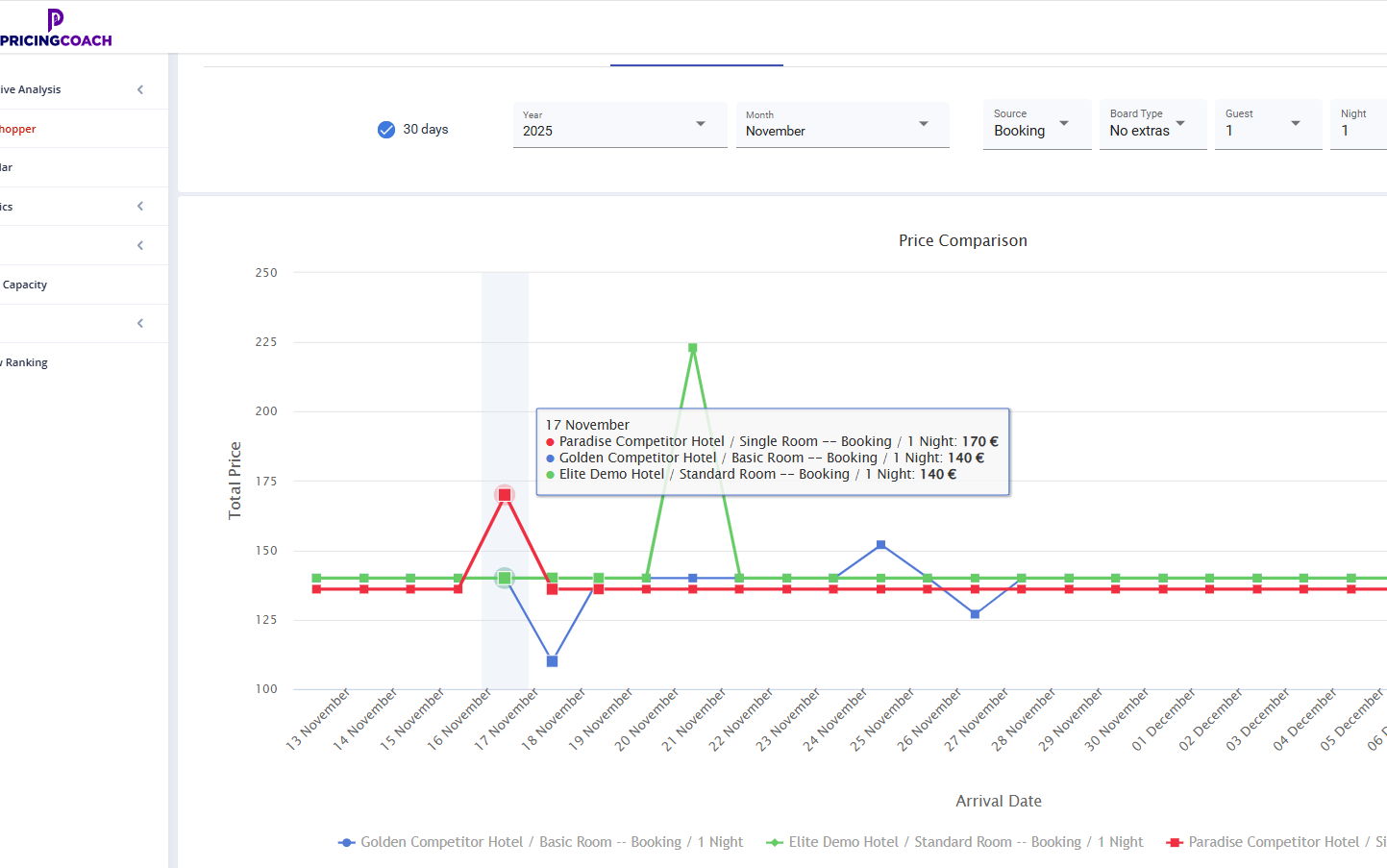The width and height of the screenshot is (1387, 868).
Task: Toggle the 30 days checkbox
Action: [386, 130]
